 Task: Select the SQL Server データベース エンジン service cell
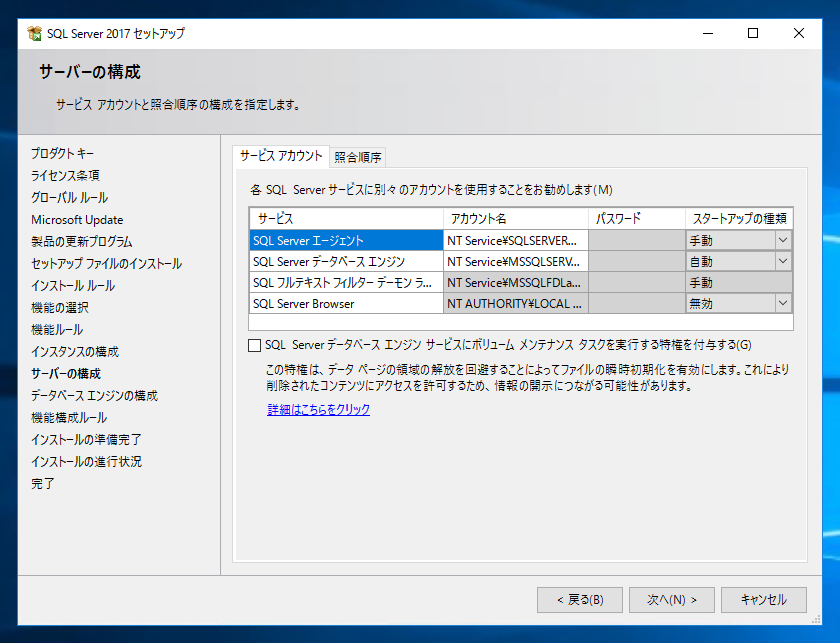[346, 261]
